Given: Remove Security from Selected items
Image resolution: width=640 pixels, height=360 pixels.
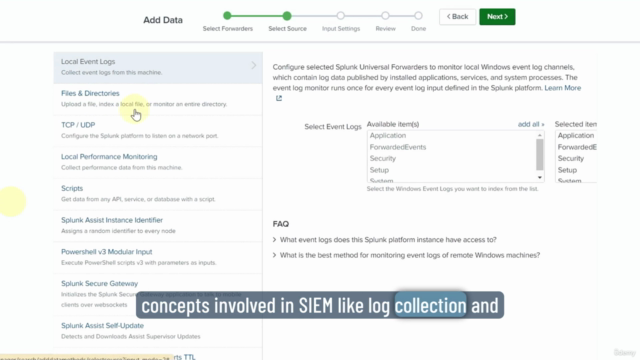Looking at the screenshot, I should (571, 158).
